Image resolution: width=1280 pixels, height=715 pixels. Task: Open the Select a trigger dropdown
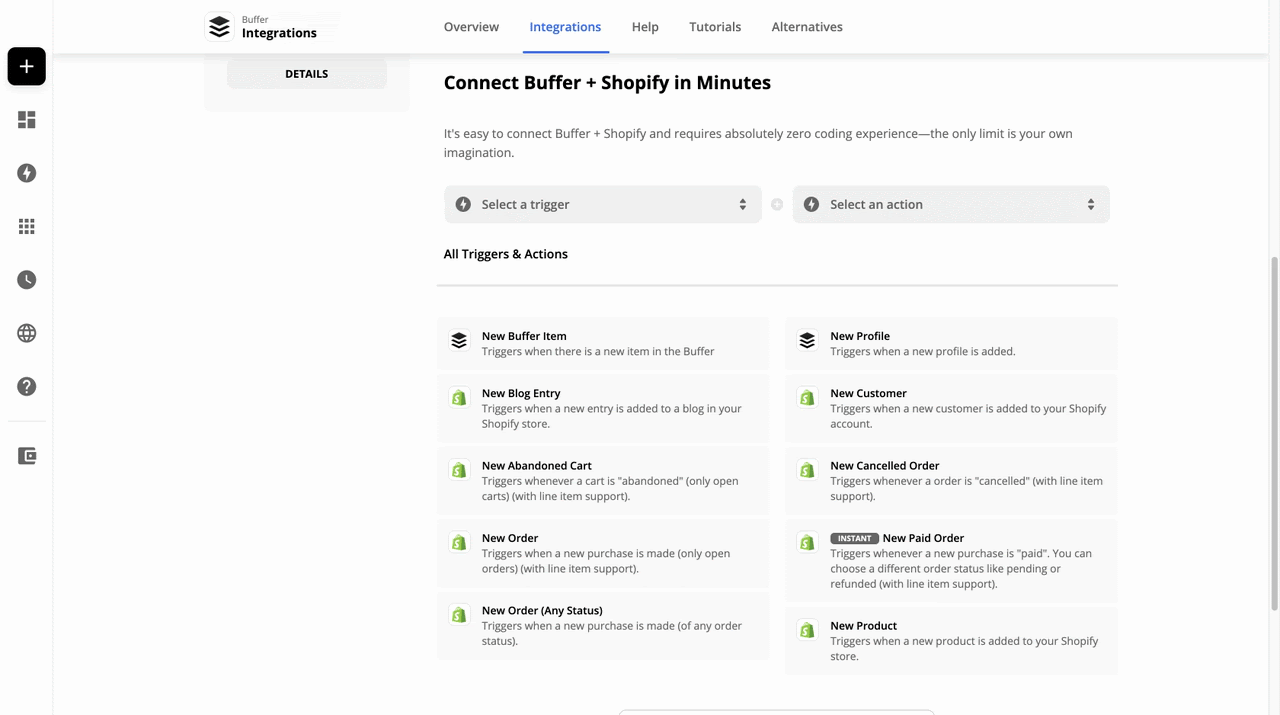tap(603, 204)
